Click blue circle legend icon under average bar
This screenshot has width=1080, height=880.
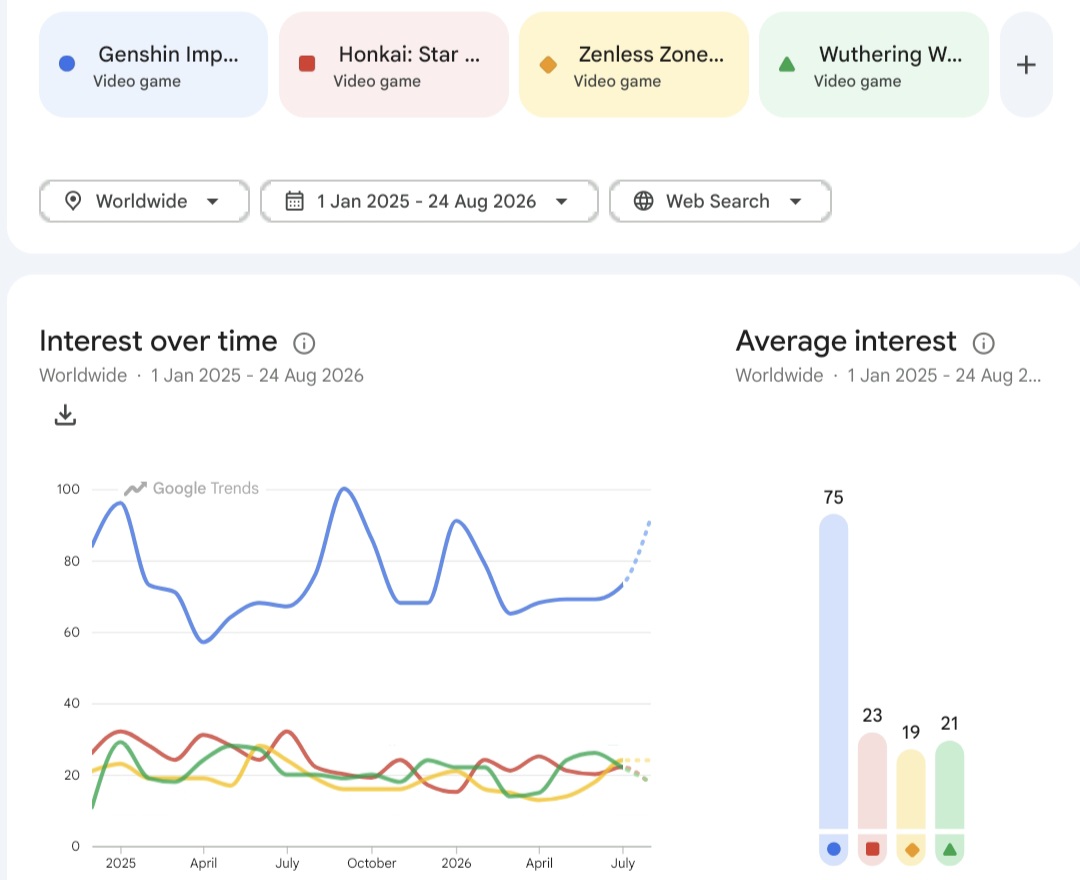(833, 849)
